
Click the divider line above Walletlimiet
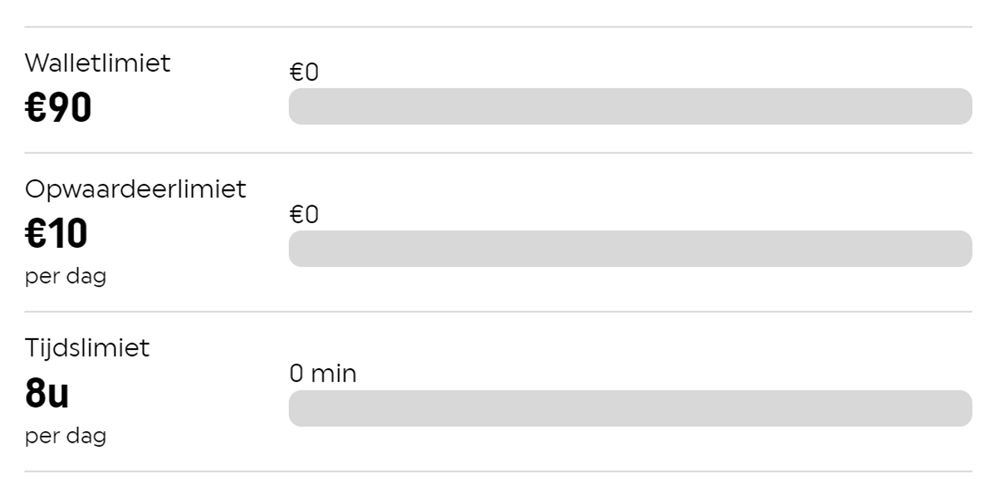(x=498, y=27)
